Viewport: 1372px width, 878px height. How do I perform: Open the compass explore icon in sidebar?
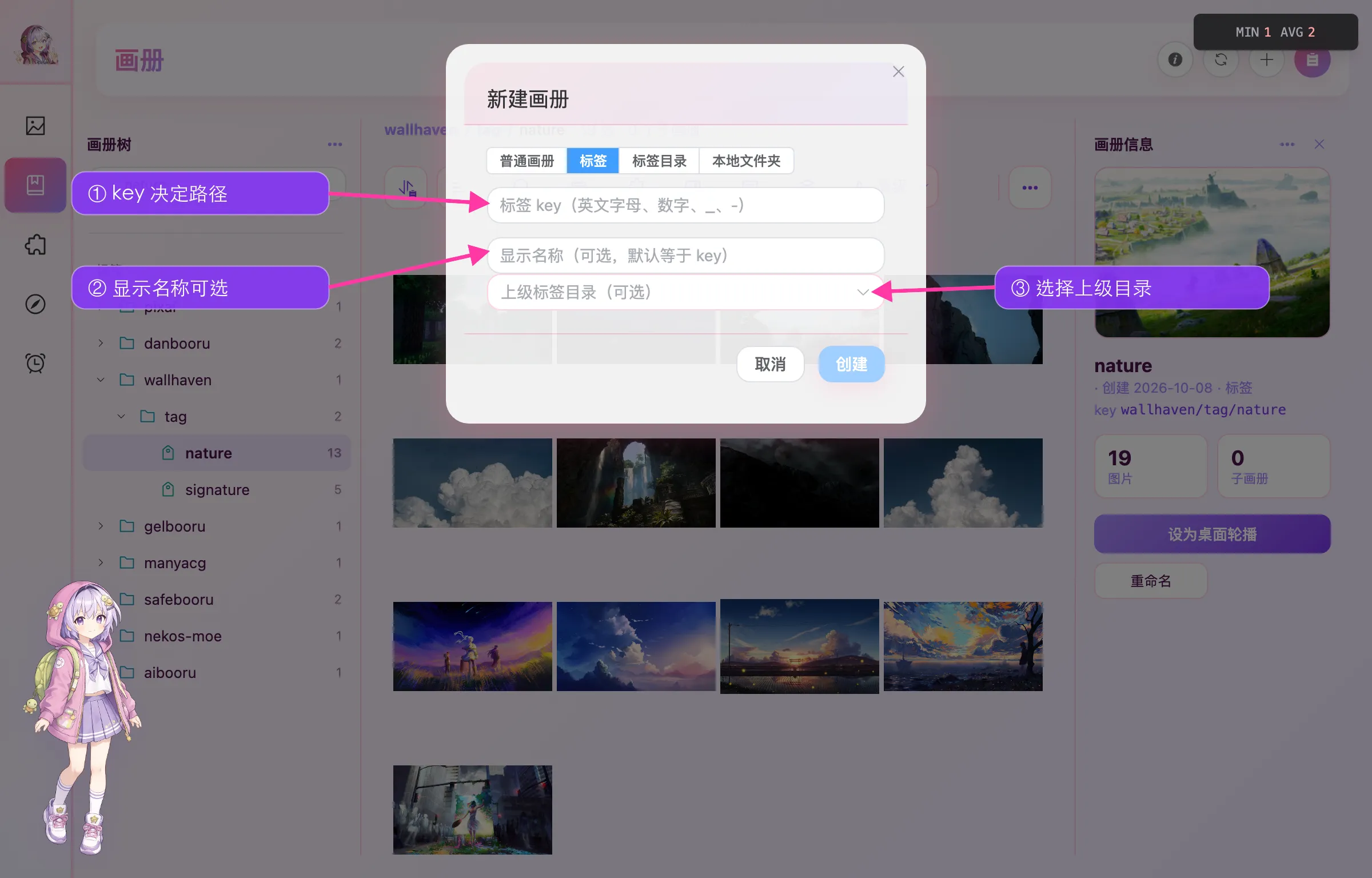(35, 304)
